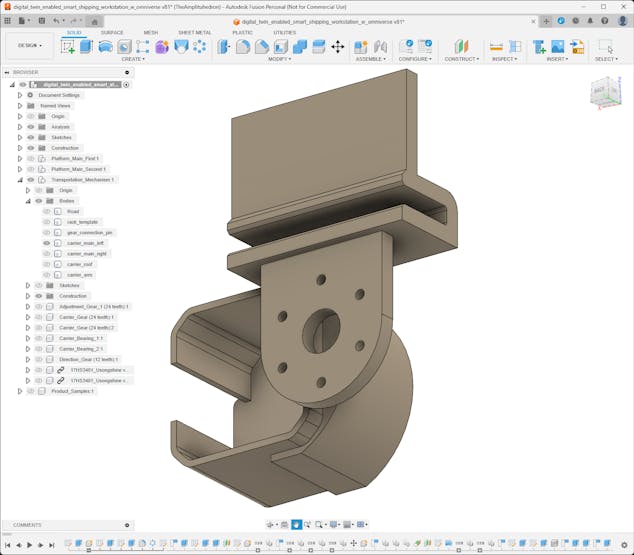Select the Create Sketch tool icon
Viewport: 634px width, 555px height.
pyautogui.click(x=67, y=46)
